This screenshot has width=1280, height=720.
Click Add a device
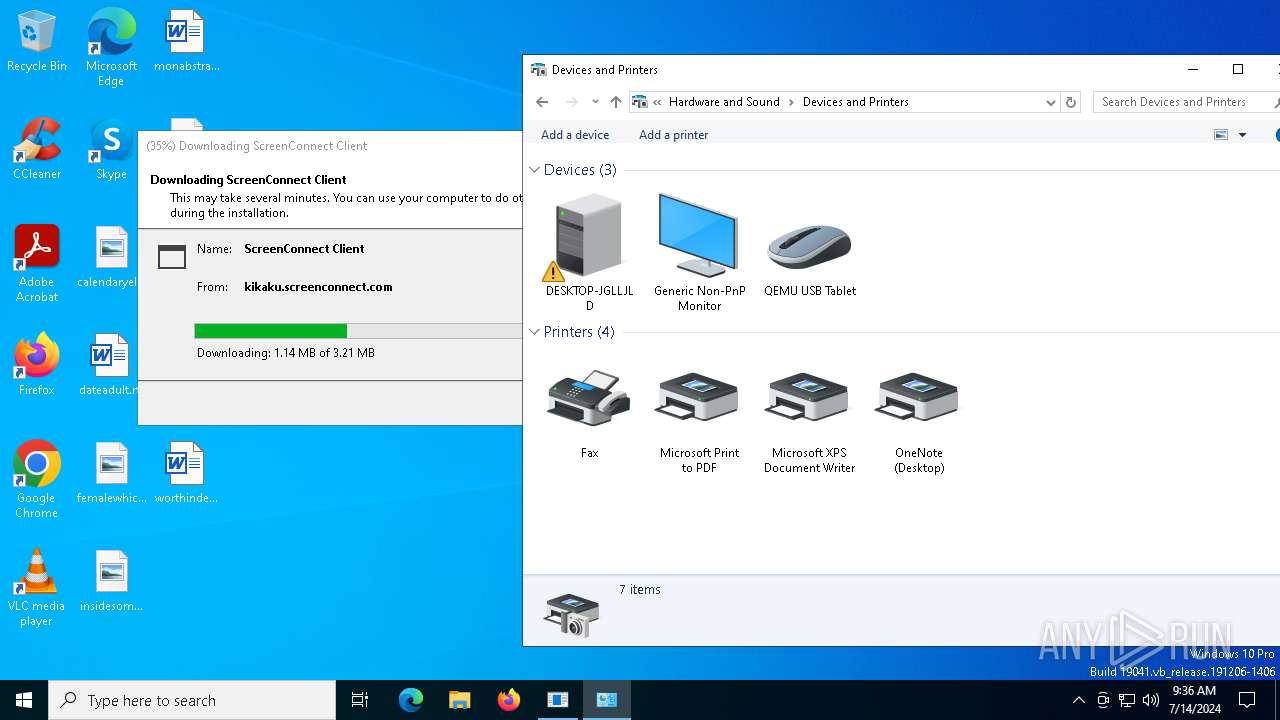(575, 135)
